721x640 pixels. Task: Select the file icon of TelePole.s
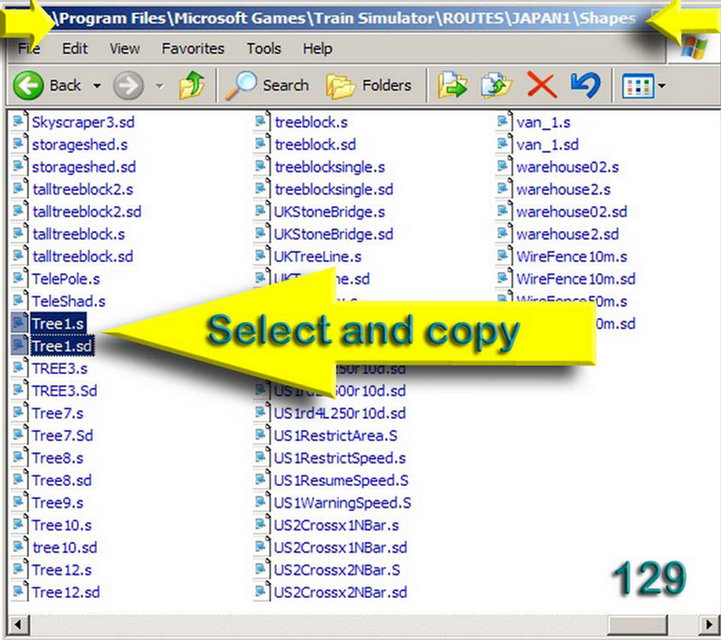(x=19, y=279)
